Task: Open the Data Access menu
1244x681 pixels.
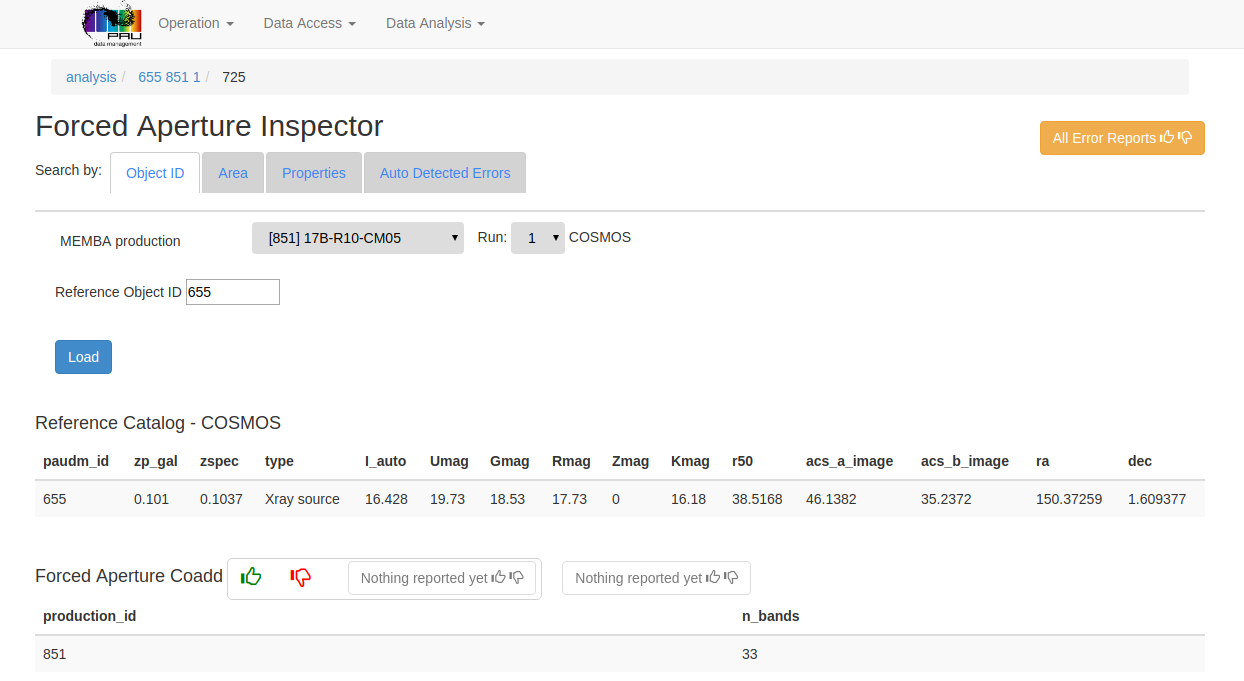Action: (310, 23)
